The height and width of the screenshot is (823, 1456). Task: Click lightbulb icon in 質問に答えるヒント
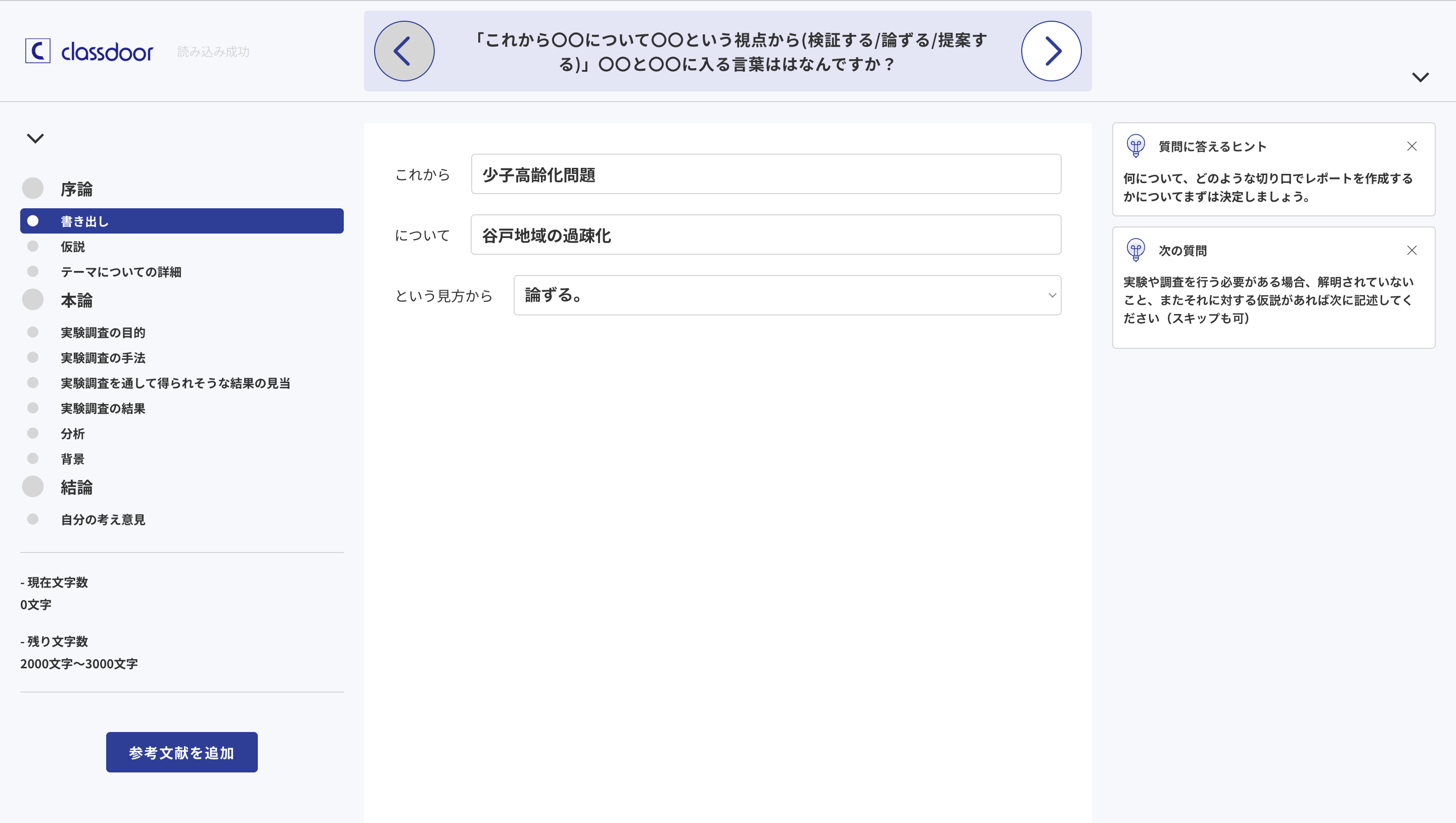(x=1135, y=146)
